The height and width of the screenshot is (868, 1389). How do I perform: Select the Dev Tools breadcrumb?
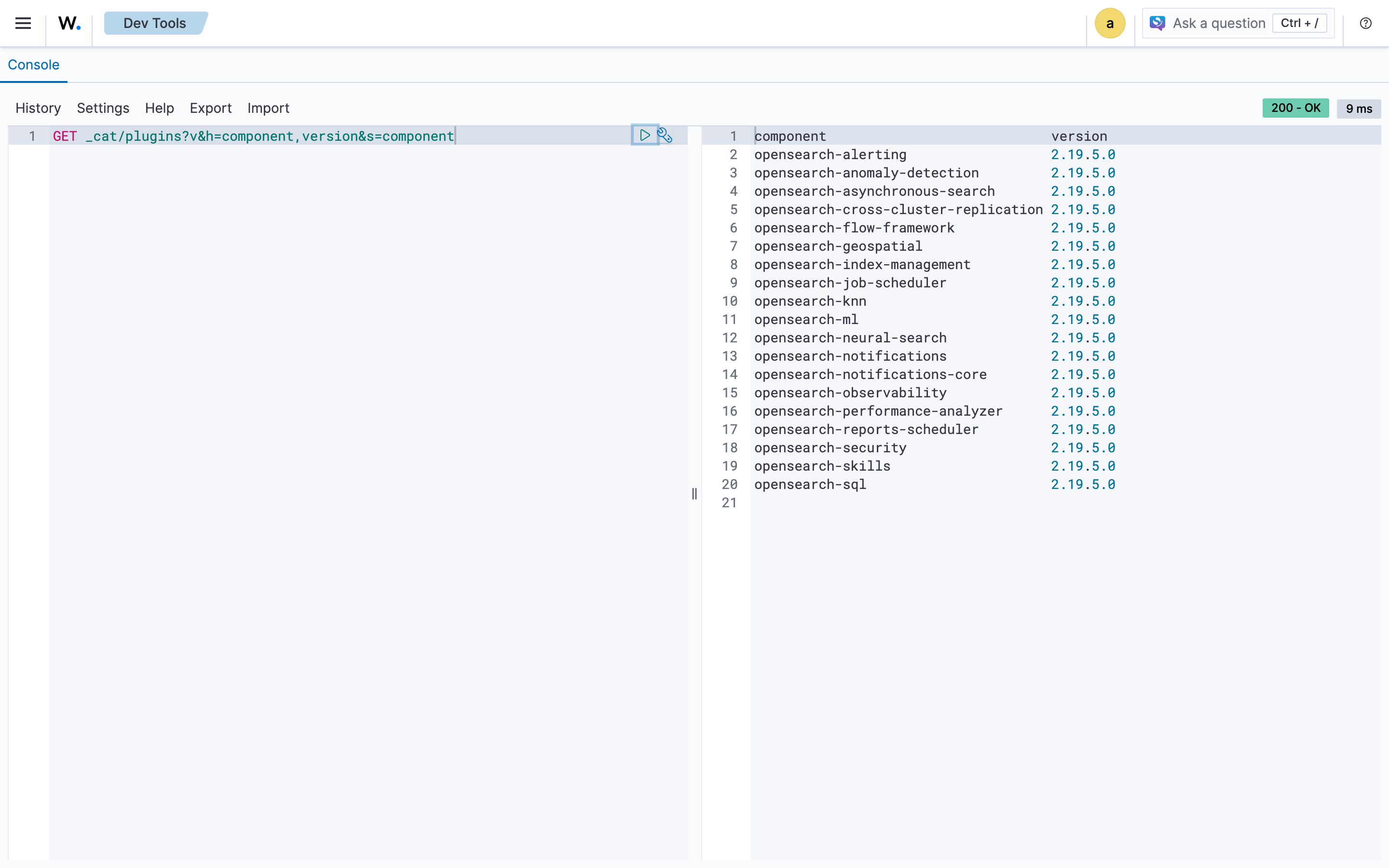(155, 23)
